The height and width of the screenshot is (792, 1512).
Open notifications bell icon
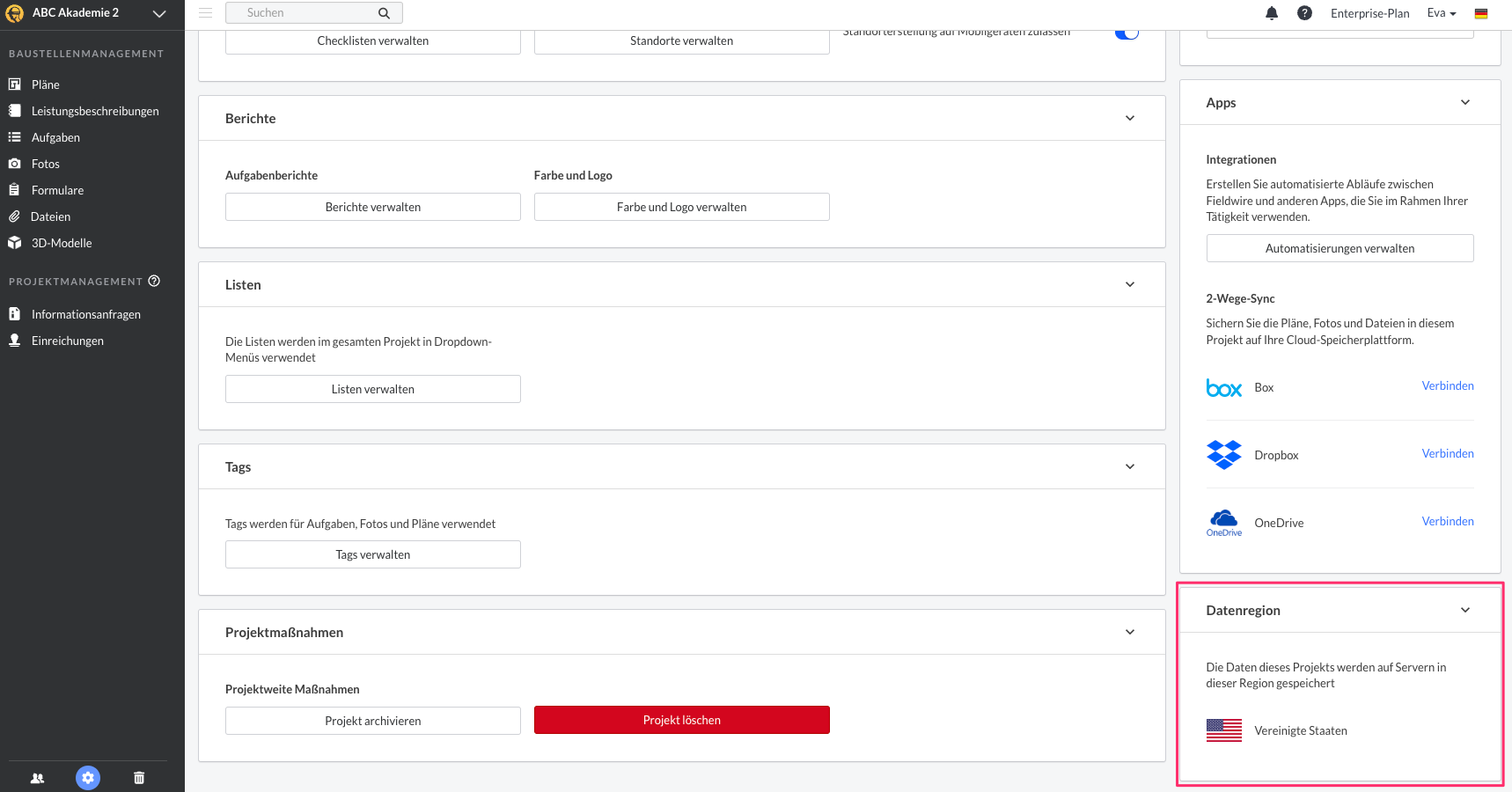[1272, 13]
